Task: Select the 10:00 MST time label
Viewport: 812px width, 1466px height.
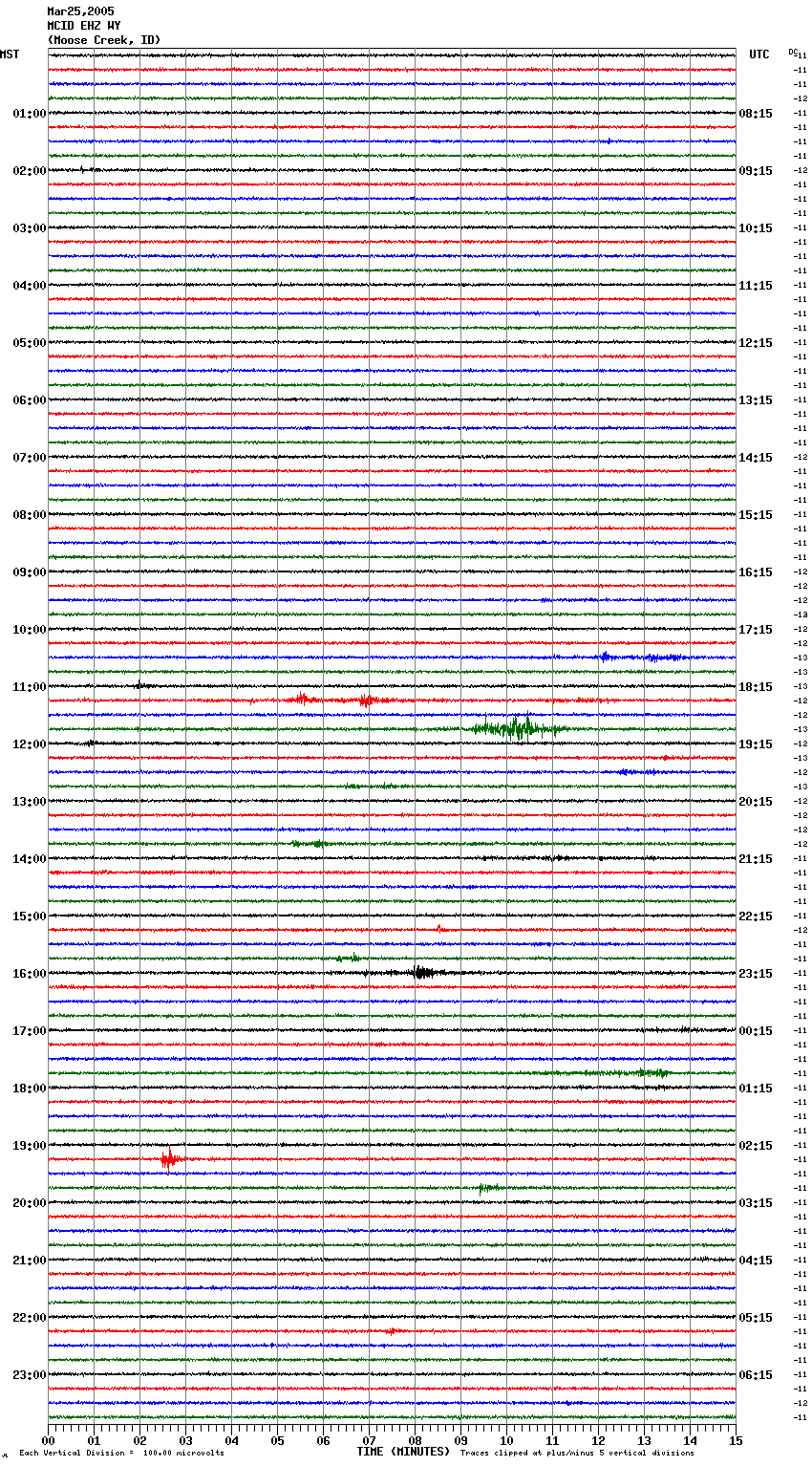Action: (x=30, y=630)
